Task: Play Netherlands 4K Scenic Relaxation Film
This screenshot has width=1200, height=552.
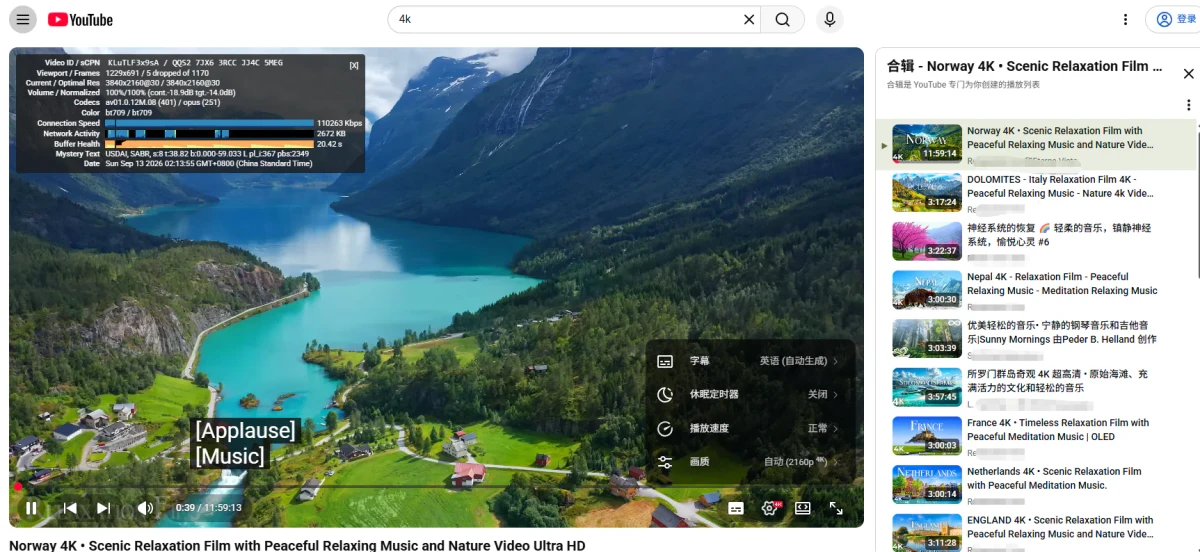Action: (1054, 478)
